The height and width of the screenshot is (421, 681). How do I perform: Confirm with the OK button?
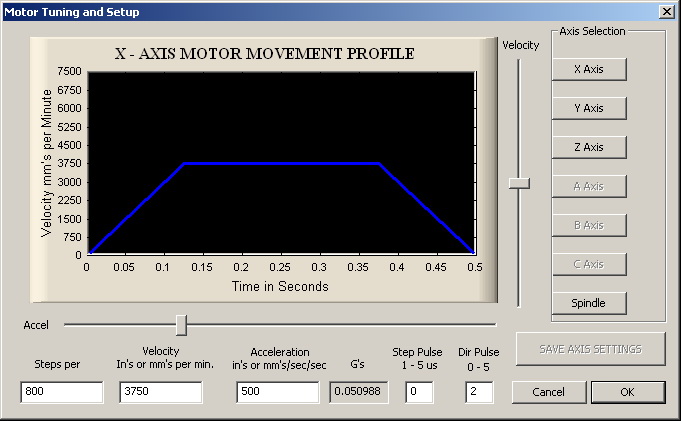(628, 392)
